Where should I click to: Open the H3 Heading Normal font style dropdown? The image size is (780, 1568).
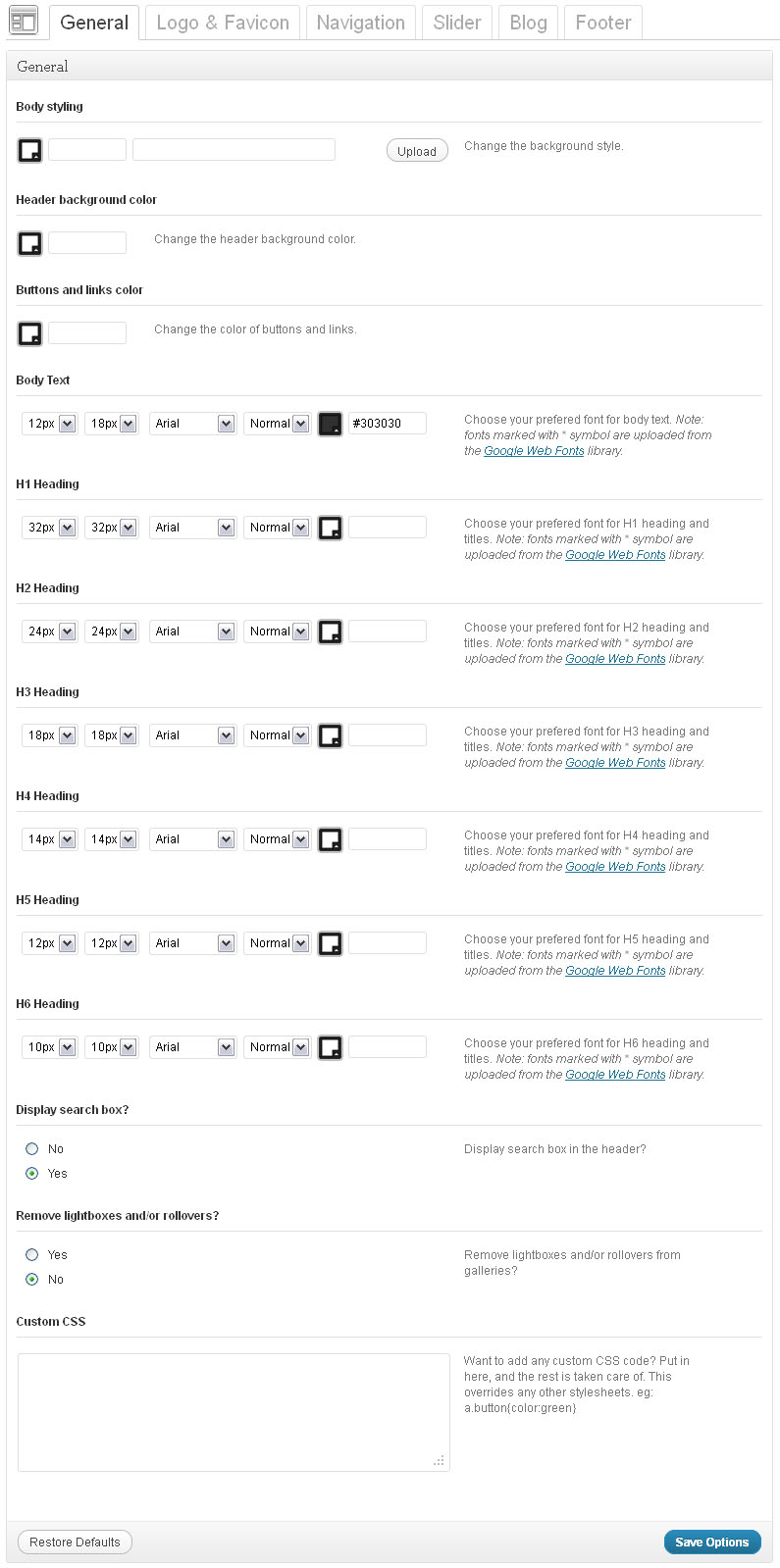point(277,735)
